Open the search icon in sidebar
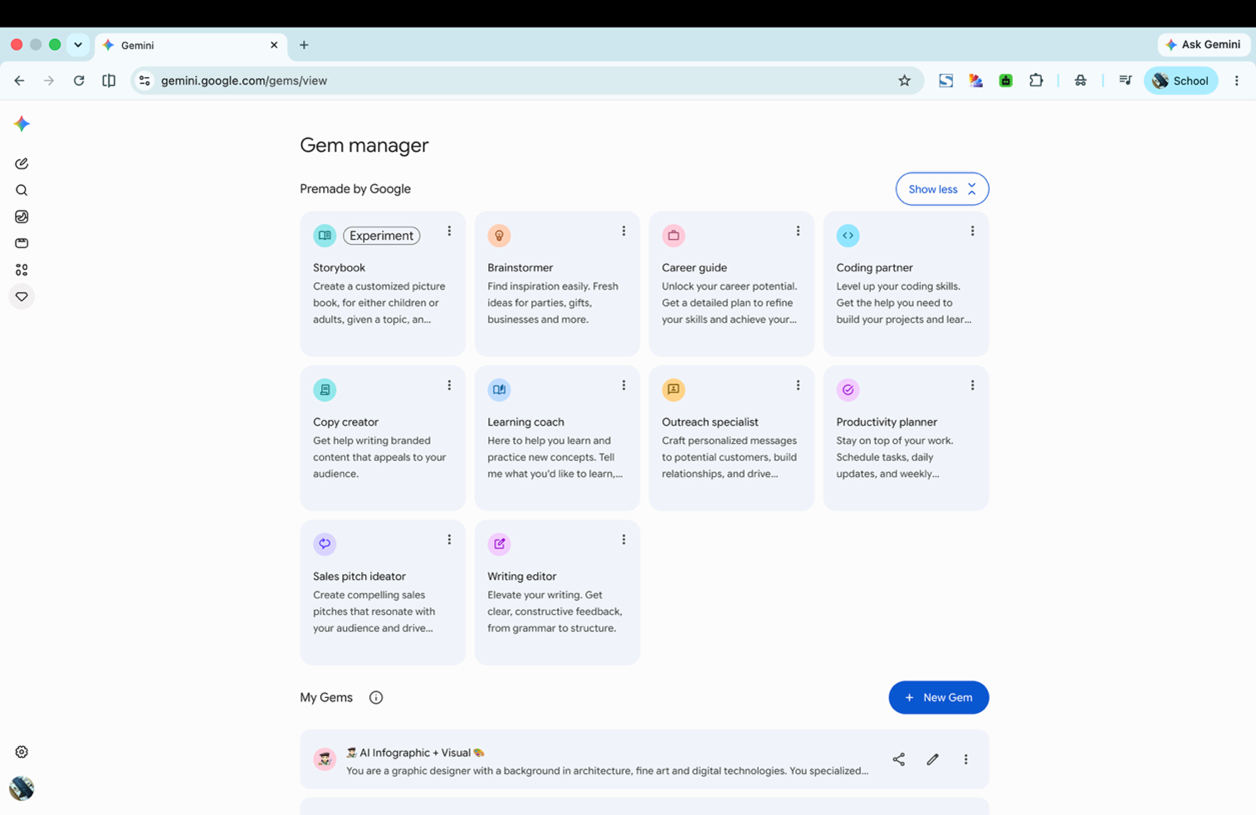1256x815 pixels. (x=22, y=190)
